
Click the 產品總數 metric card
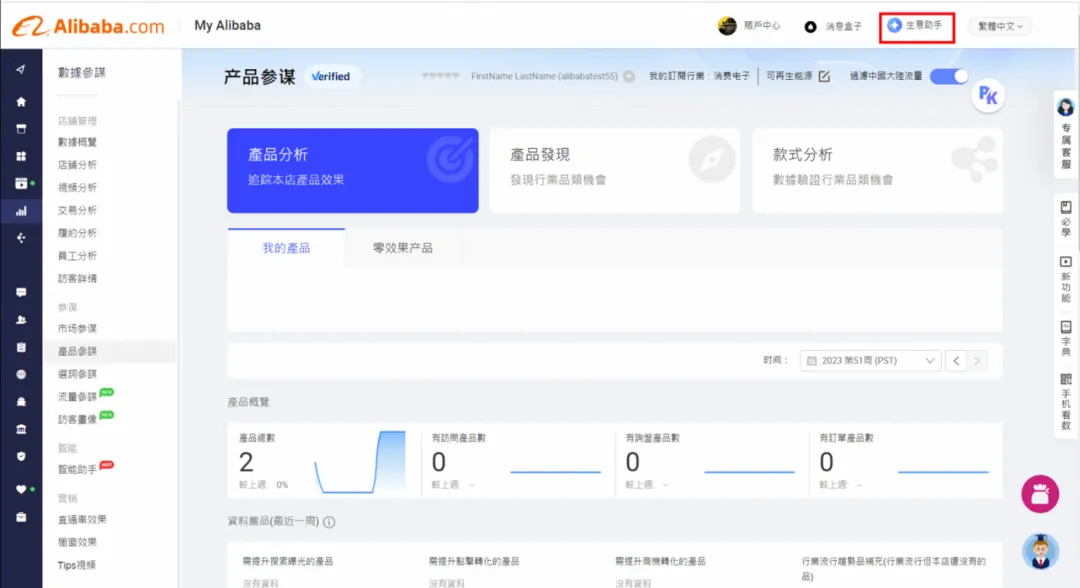pos(324,461)
